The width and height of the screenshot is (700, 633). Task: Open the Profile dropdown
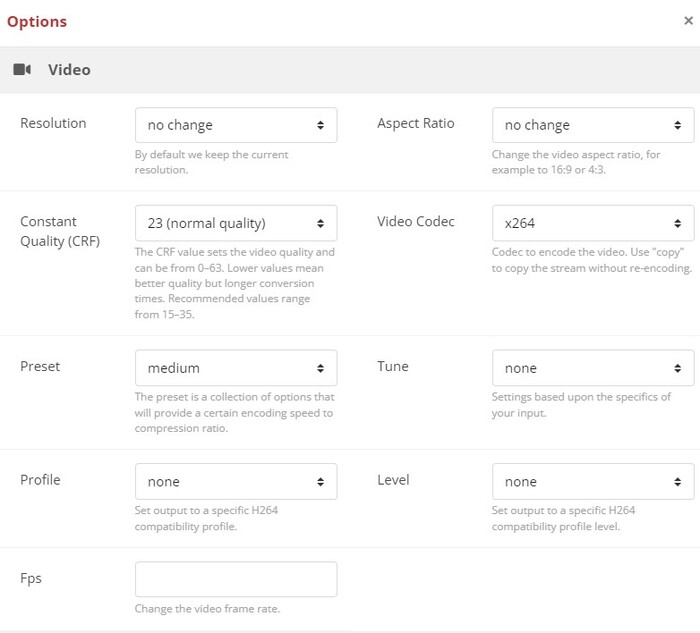click(236, 481)
